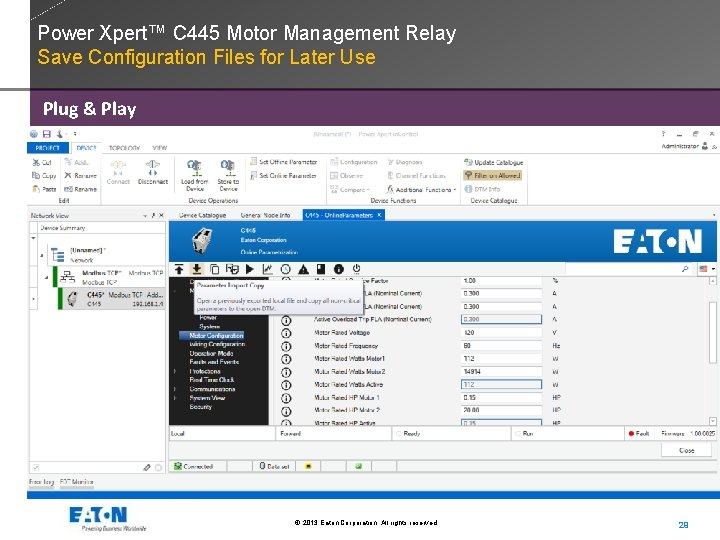
Task: Click the black info circle toolbar icon
Action: pos(339,269)
